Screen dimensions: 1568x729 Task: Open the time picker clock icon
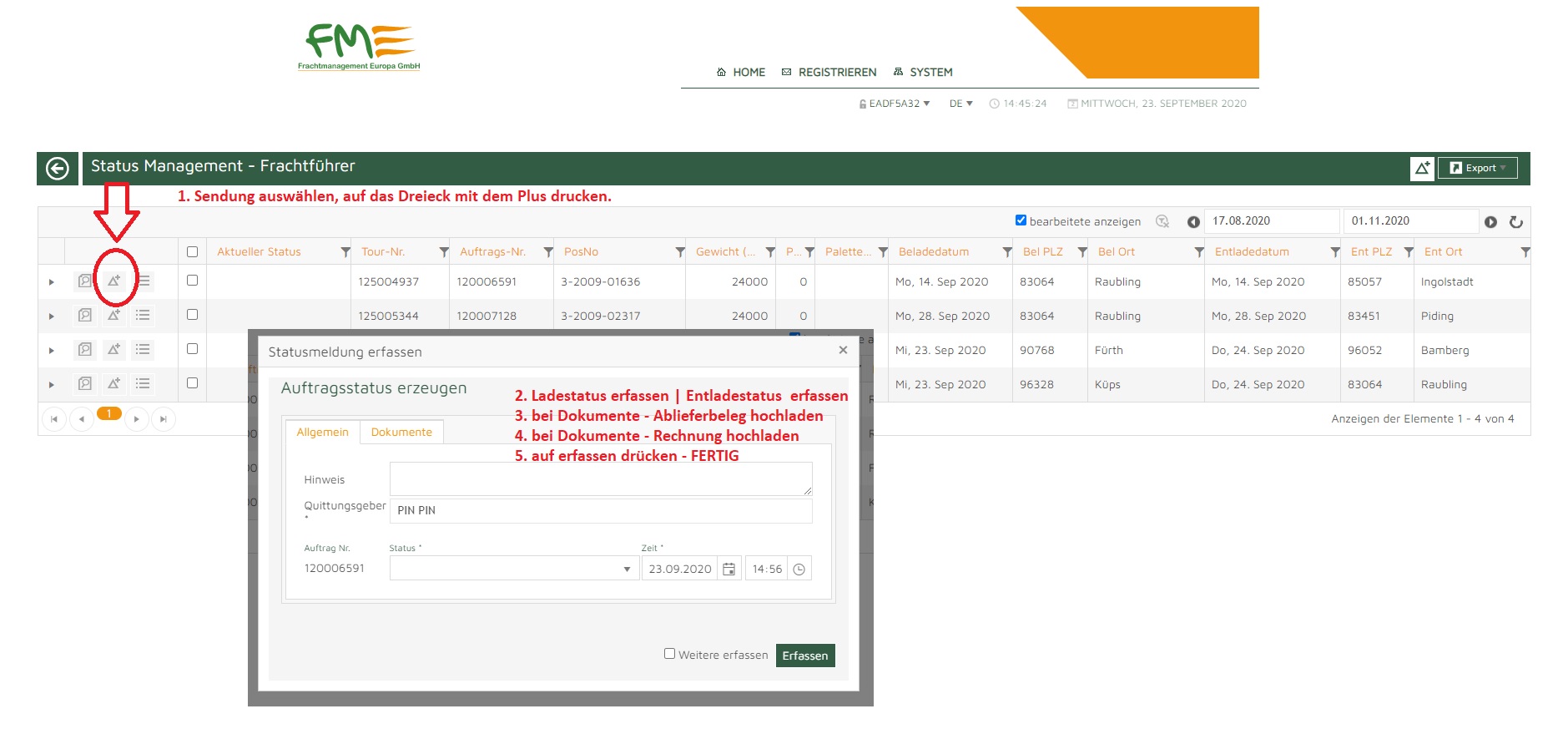tap(799, 570)
